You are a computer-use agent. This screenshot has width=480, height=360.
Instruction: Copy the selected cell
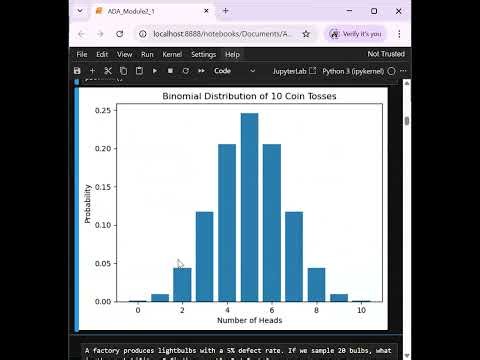(123, 71)
